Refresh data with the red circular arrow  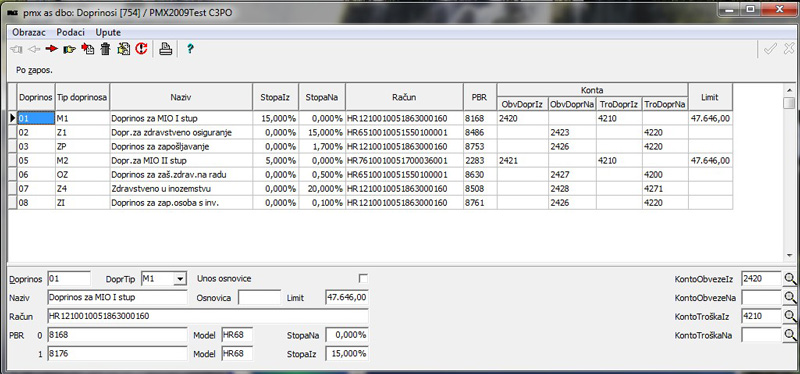tap(141, 49)
